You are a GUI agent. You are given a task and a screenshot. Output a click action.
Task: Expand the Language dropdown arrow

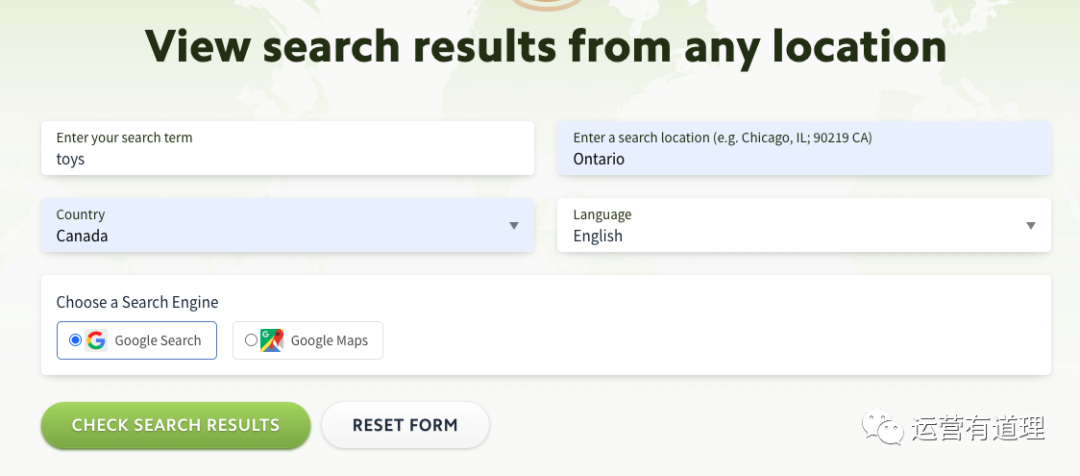(x=1030, y=226)
